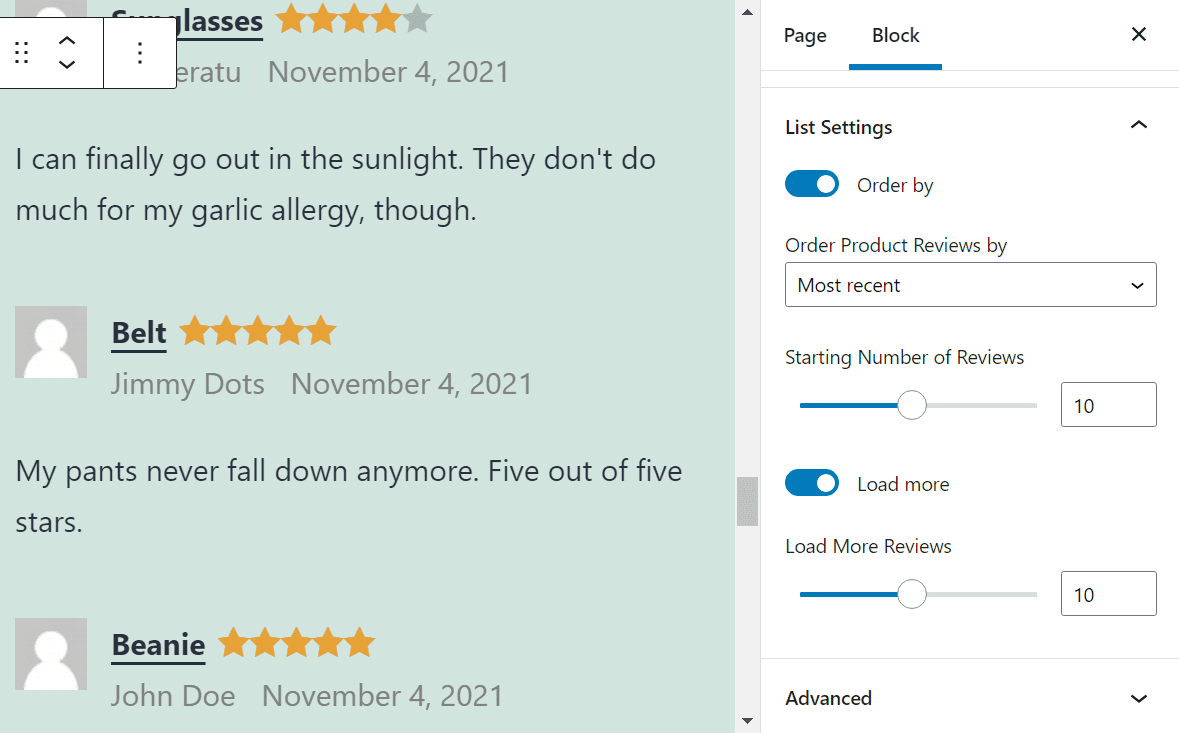Turn off the Load more toggle
The image size is (1179, 733).
pyautogui.click(x=812, y=483)
